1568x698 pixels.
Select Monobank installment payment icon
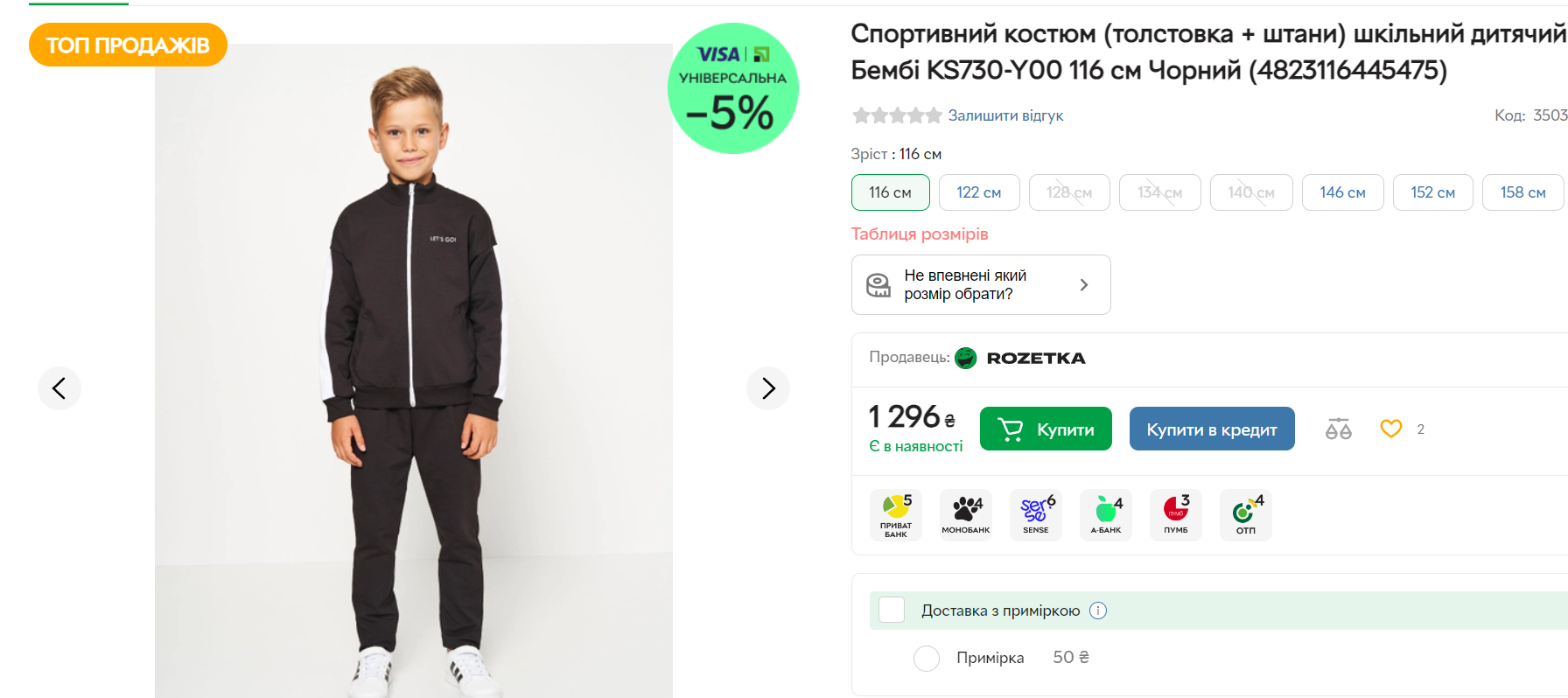(965, 515)
